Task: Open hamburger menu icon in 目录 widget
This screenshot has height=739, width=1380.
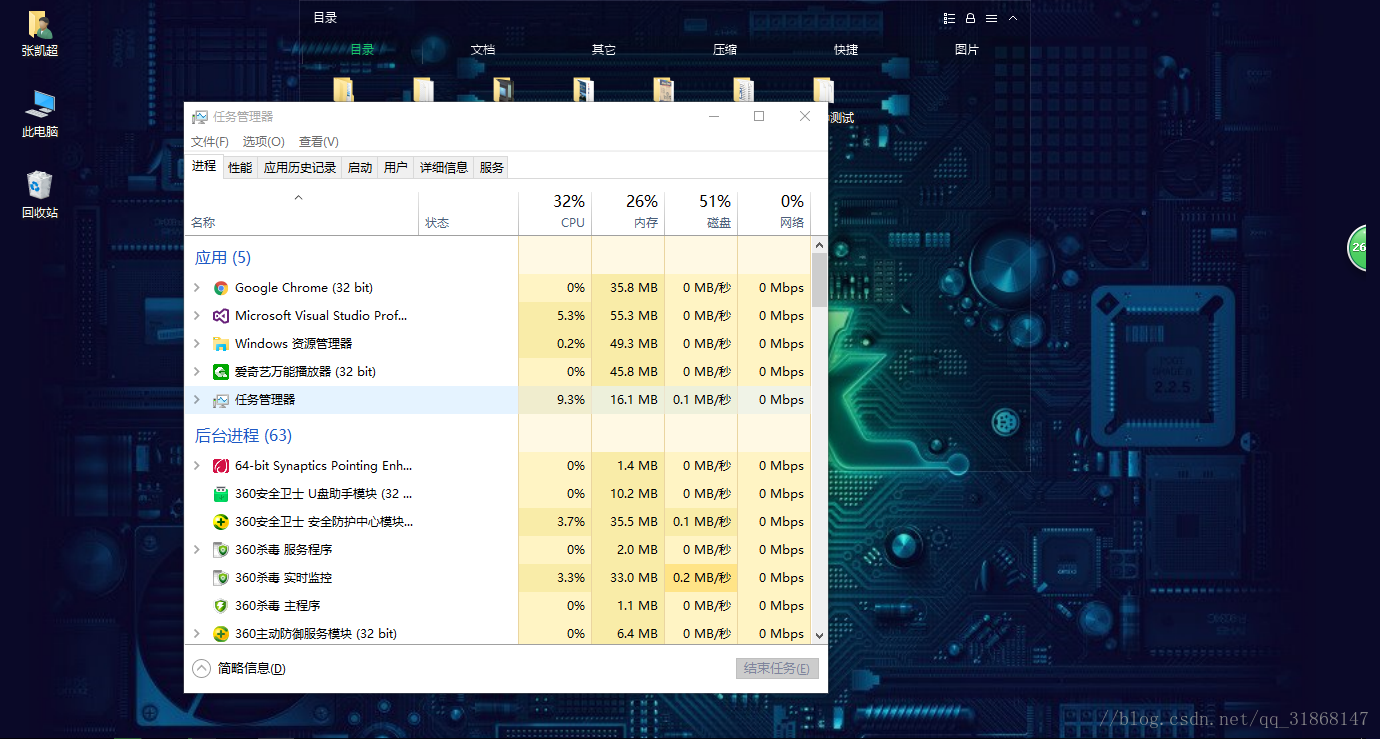Action: tap(991, 18)
